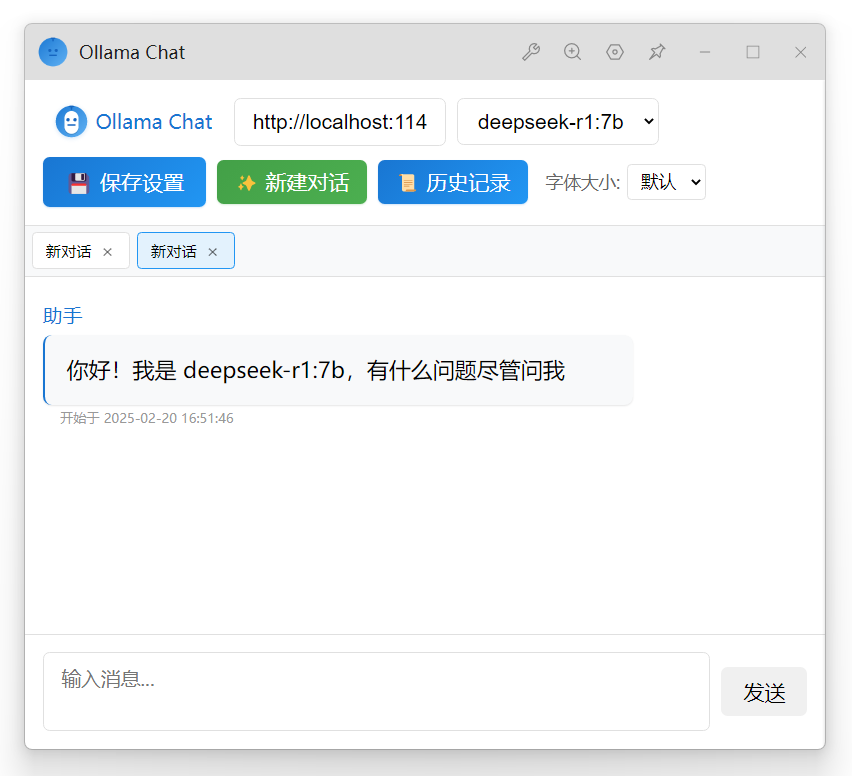Click the 助手 assistant label

pos(62,316)
